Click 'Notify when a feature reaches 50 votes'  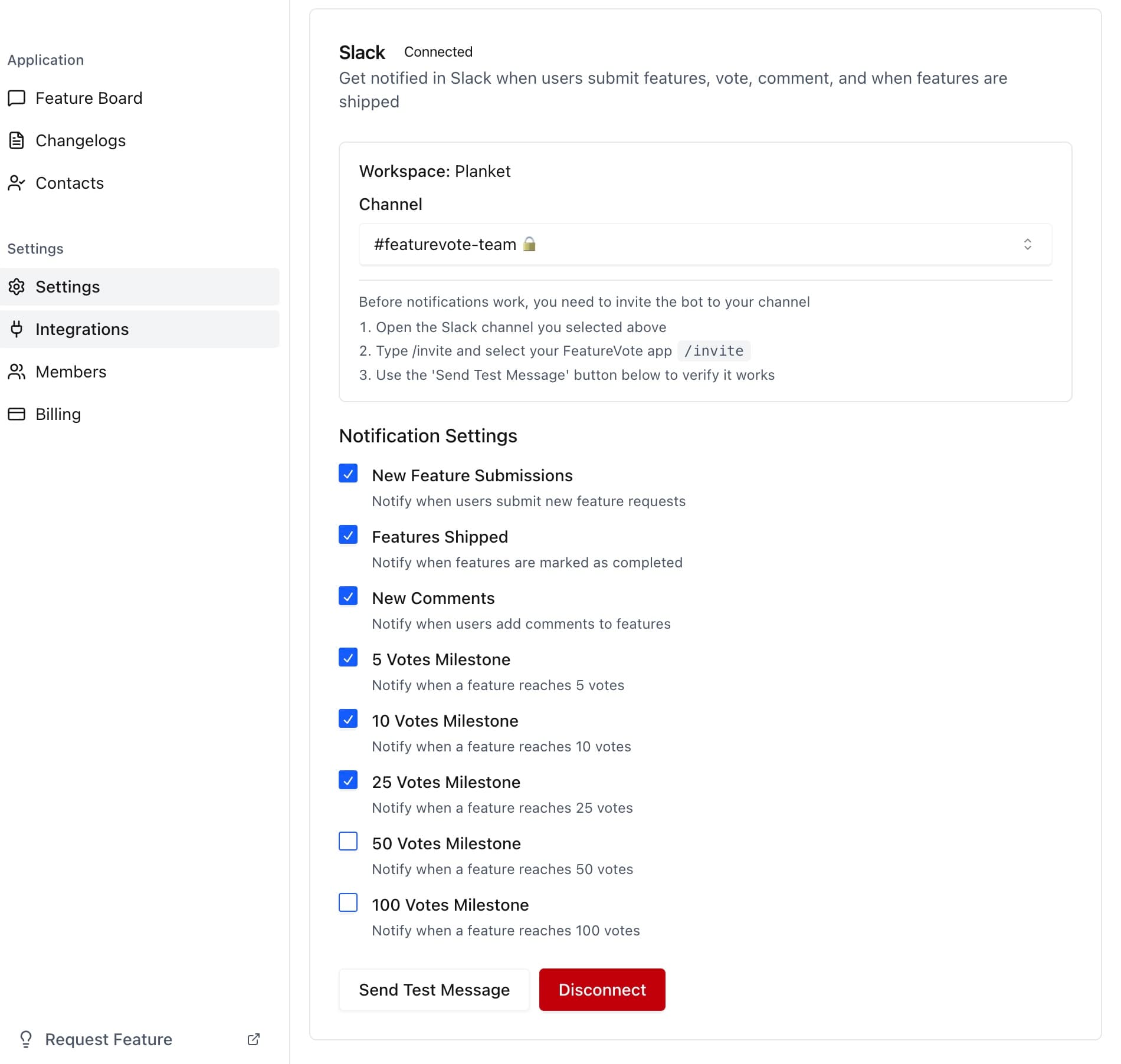[502, 869]
